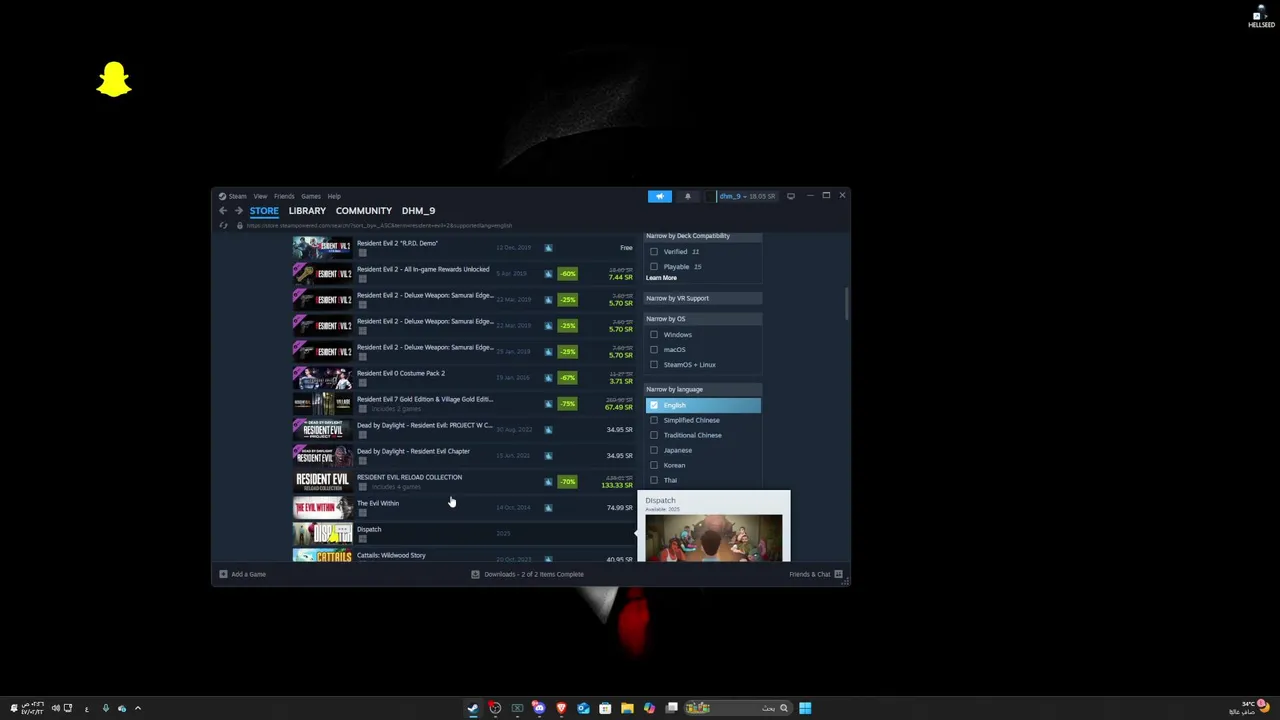Viewport: 1280px width, 720px height.
Task: Collapse Narrow by Deck Compatibility header
Action: pyautogui.click(x=703, y=236)
